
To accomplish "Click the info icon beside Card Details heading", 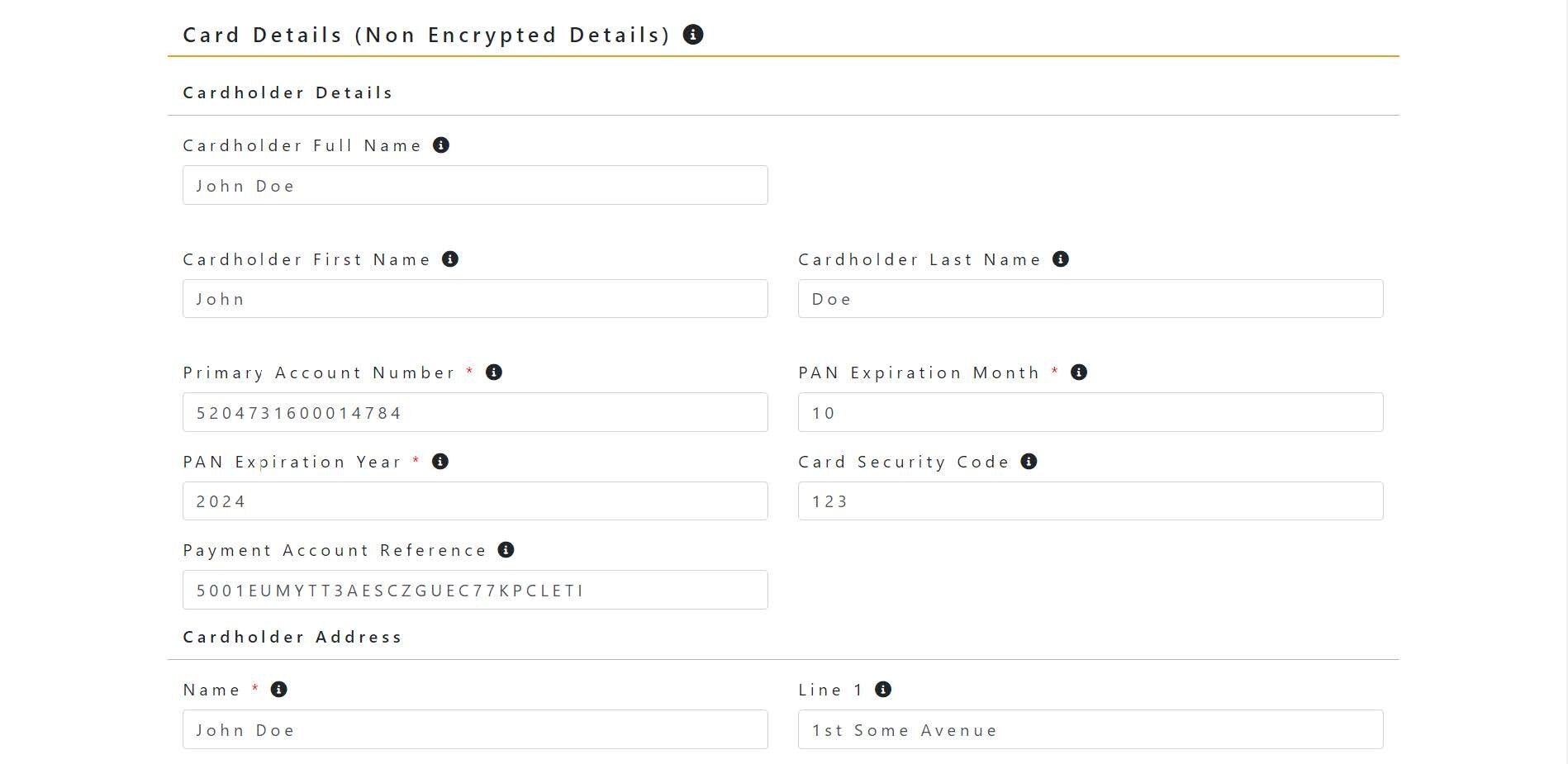I will coord(693,34).
